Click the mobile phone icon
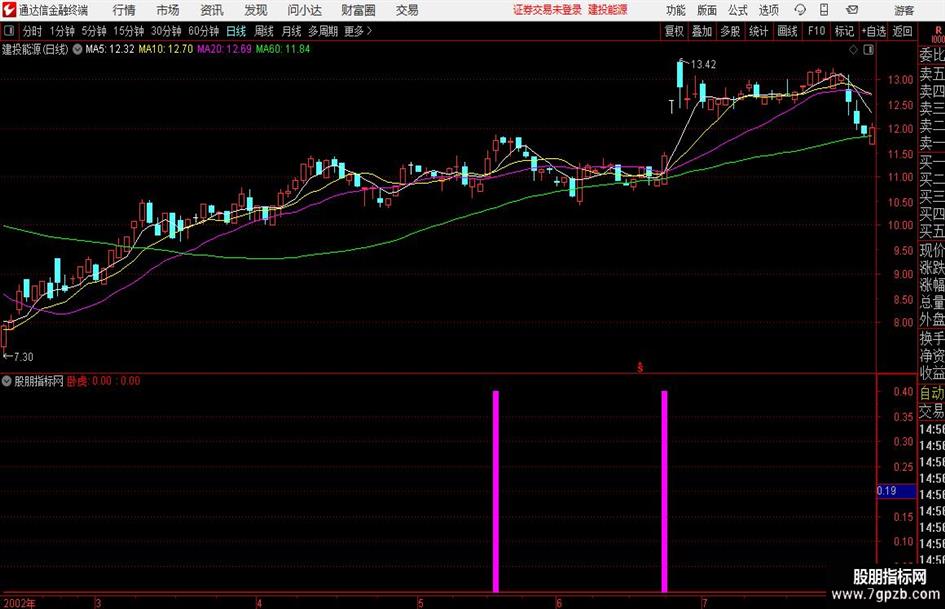 (824, 10)
